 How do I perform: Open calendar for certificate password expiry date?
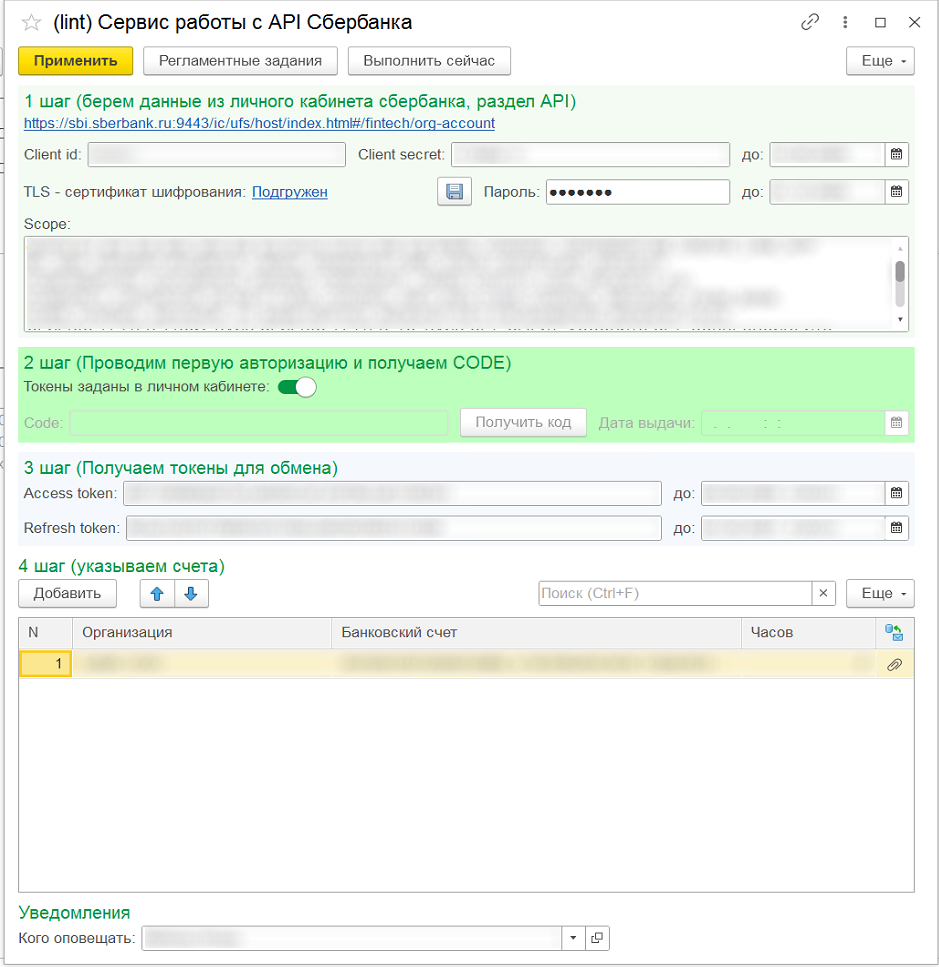[x=896, y=192]
